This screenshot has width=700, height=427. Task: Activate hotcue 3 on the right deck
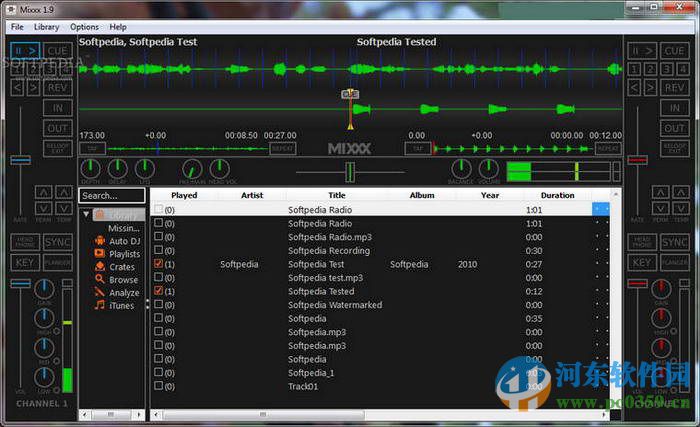[667, 69]
